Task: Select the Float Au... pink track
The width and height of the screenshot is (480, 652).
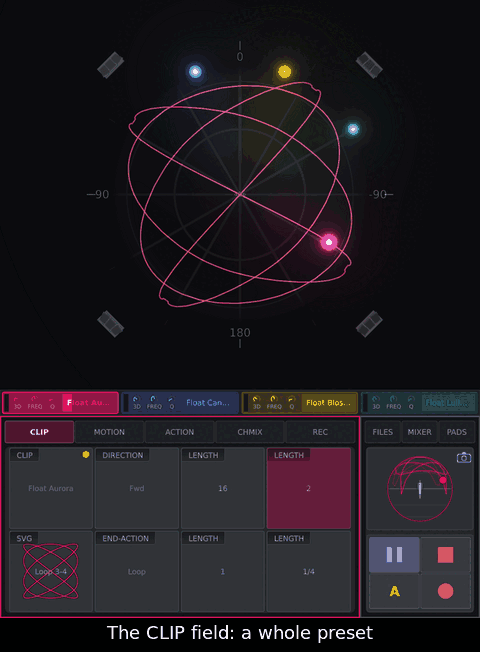Action: [x=60, y=403]
